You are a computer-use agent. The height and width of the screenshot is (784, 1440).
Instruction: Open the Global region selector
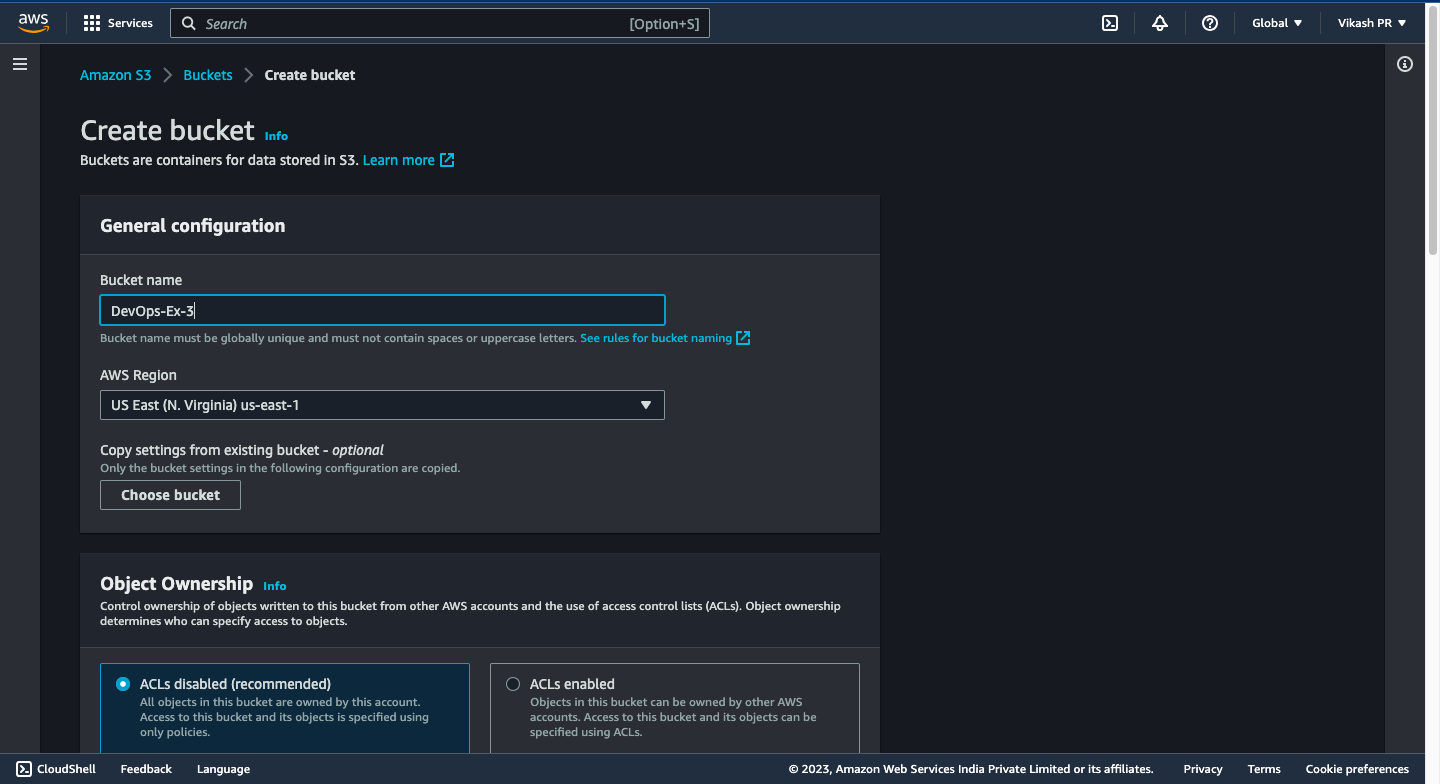coord(1277,23)
